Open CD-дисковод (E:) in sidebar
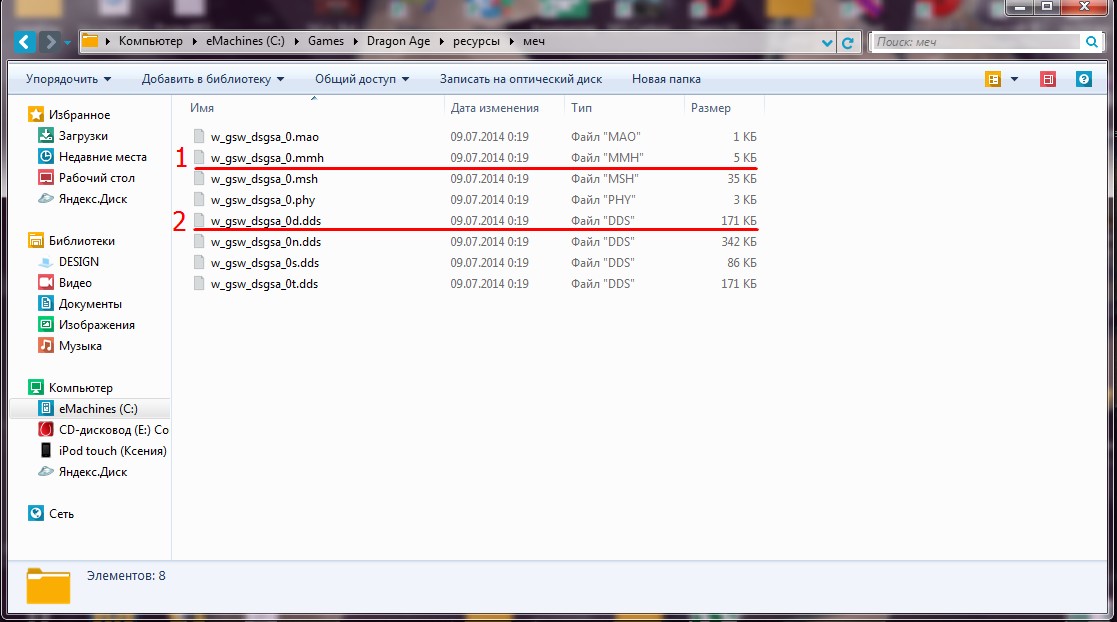Image resolution: width=1117 pixels, height=622 pixels. tap(113, 430)
